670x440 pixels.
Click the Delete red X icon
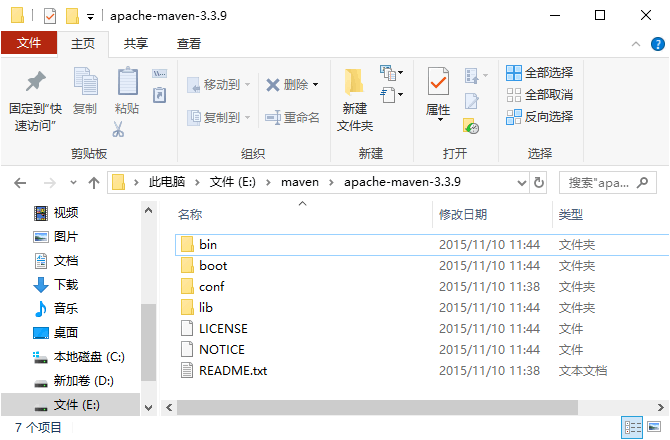click(x=273, y=85)
